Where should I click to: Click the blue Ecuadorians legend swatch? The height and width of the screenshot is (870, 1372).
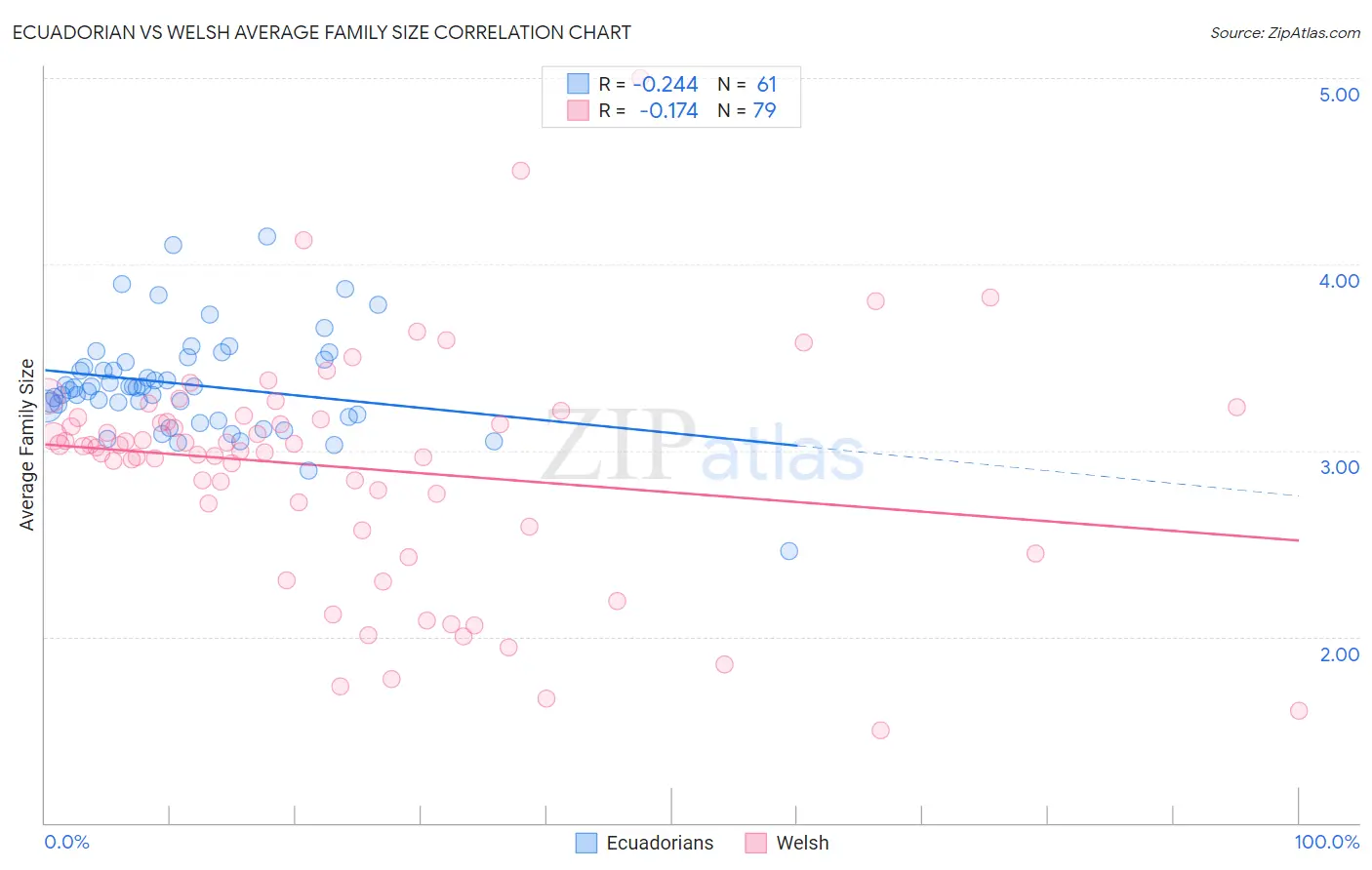585,843
